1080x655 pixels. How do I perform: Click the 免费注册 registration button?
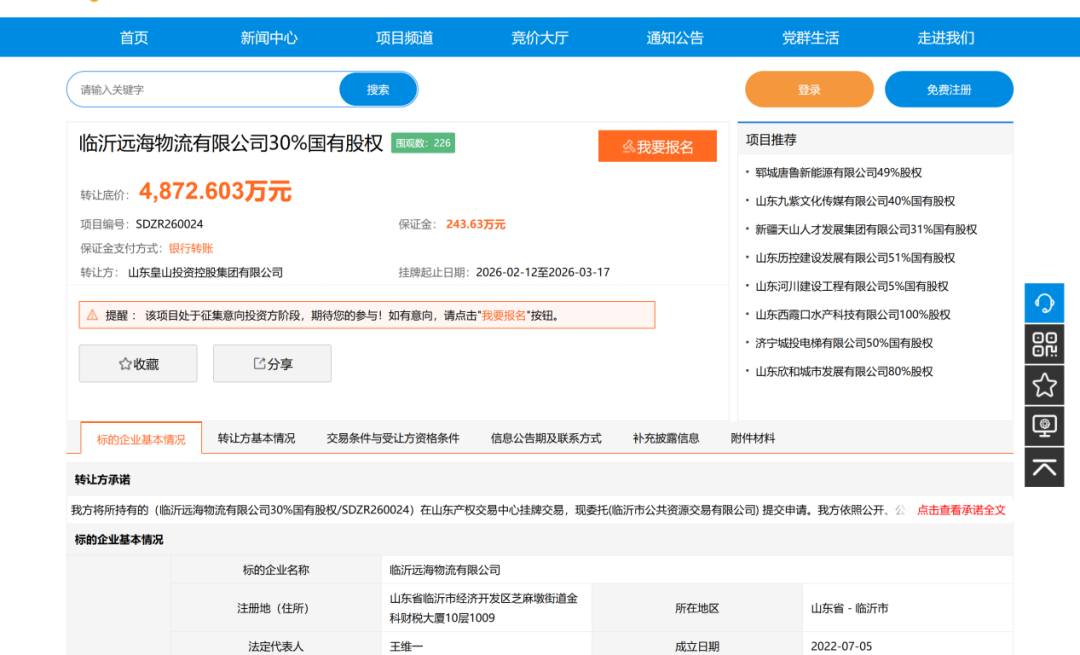[948, 89]
